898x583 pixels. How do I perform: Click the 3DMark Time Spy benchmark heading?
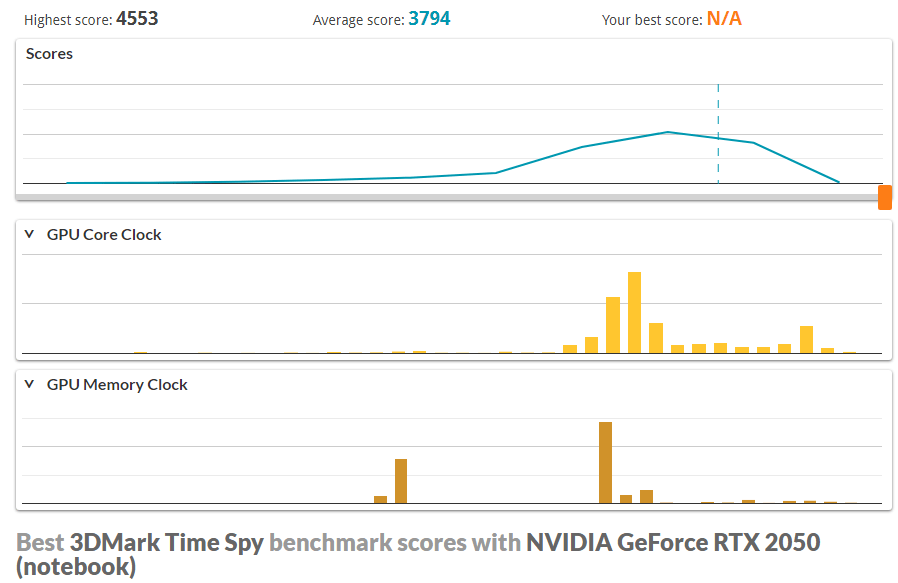pos(418,554)
